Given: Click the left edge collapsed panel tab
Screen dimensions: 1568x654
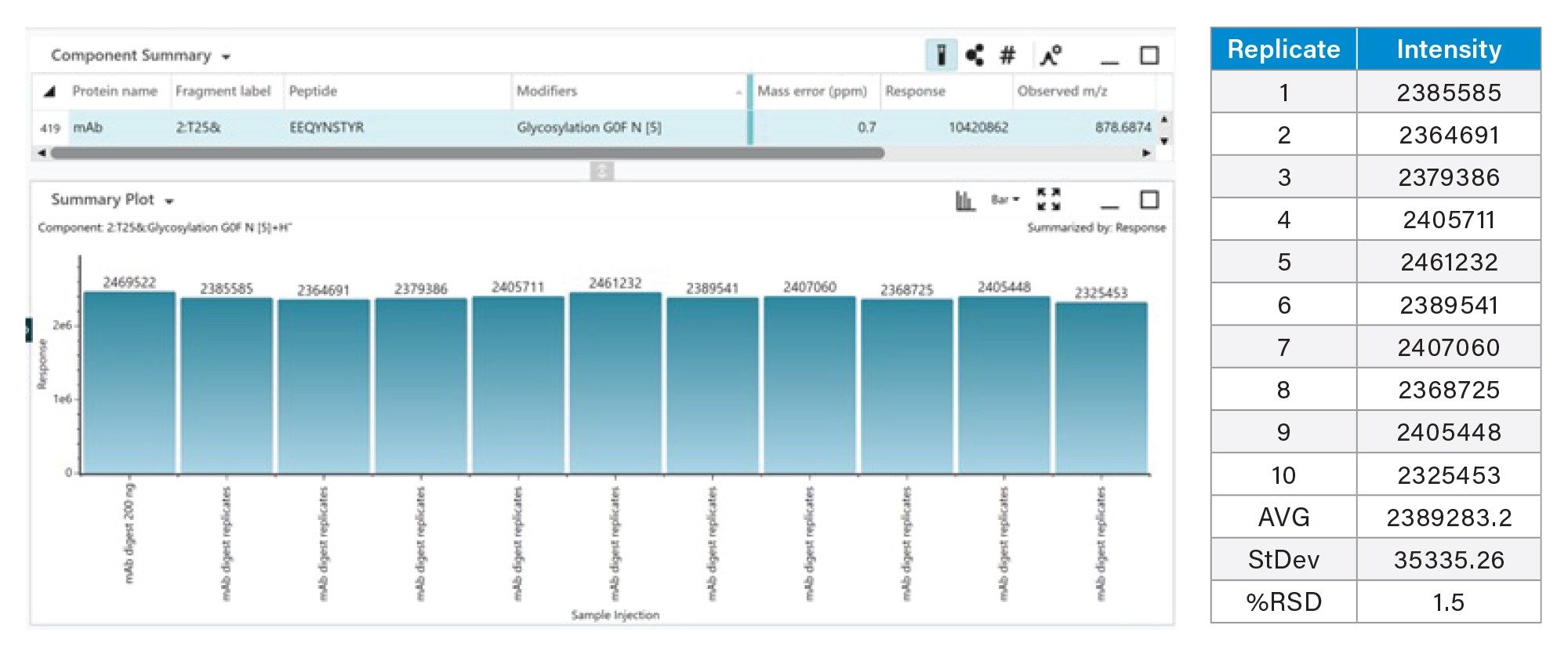Looking at the screenshot, I should tap(29, 330).
